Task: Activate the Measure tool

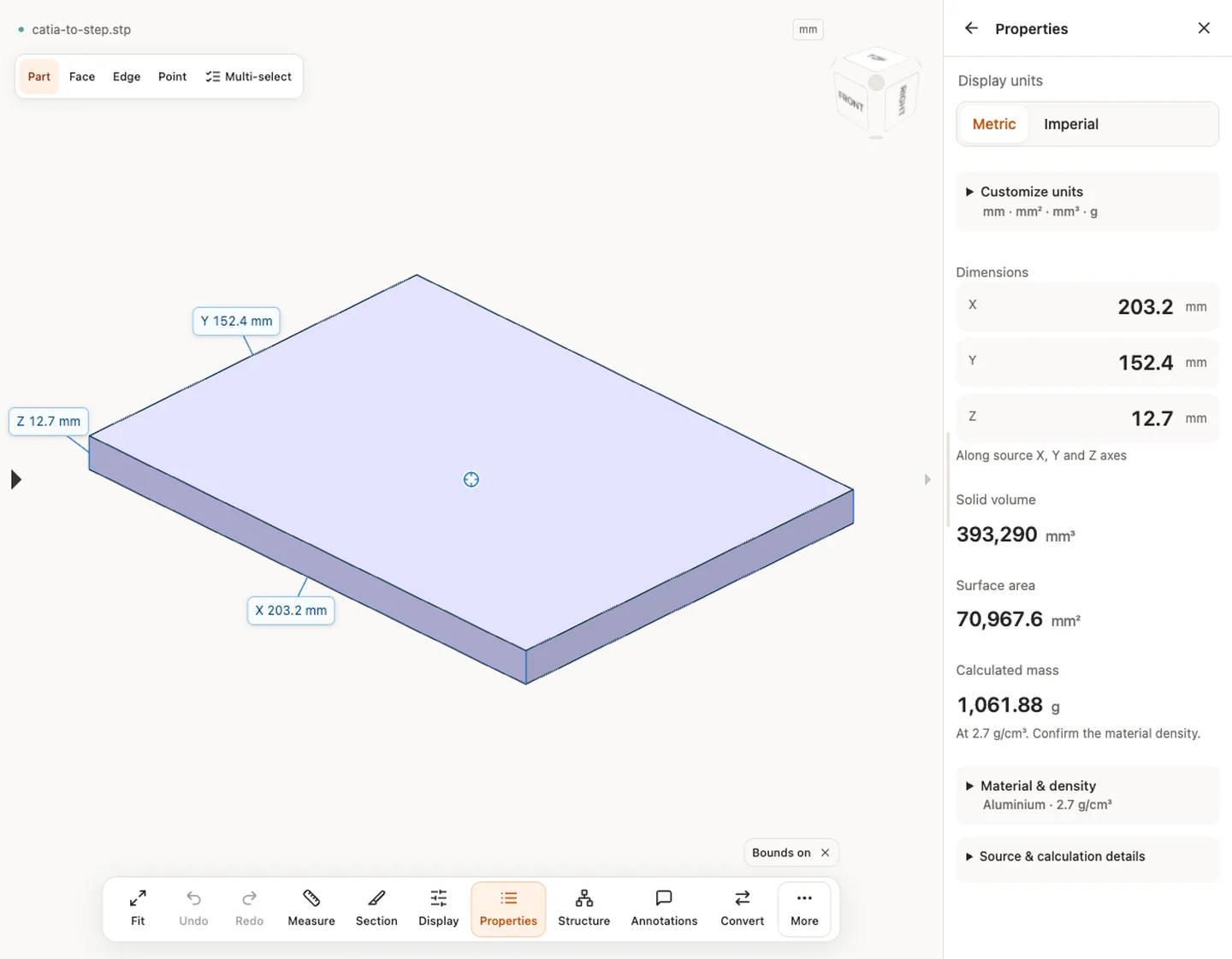Action: click(311, 909)
